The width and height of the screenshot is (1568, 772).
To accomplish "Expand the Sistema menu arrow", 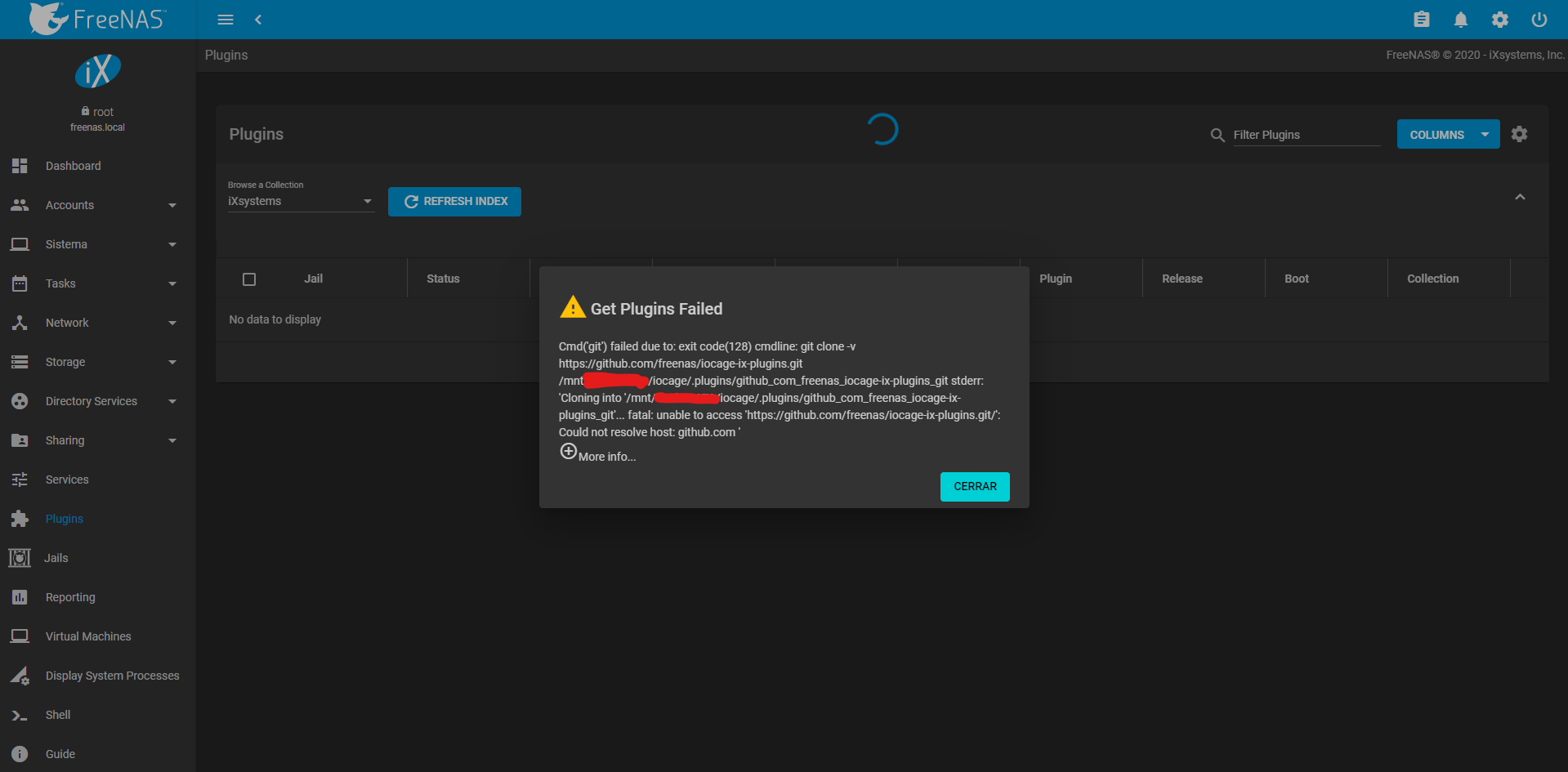I will coord(172,244).
